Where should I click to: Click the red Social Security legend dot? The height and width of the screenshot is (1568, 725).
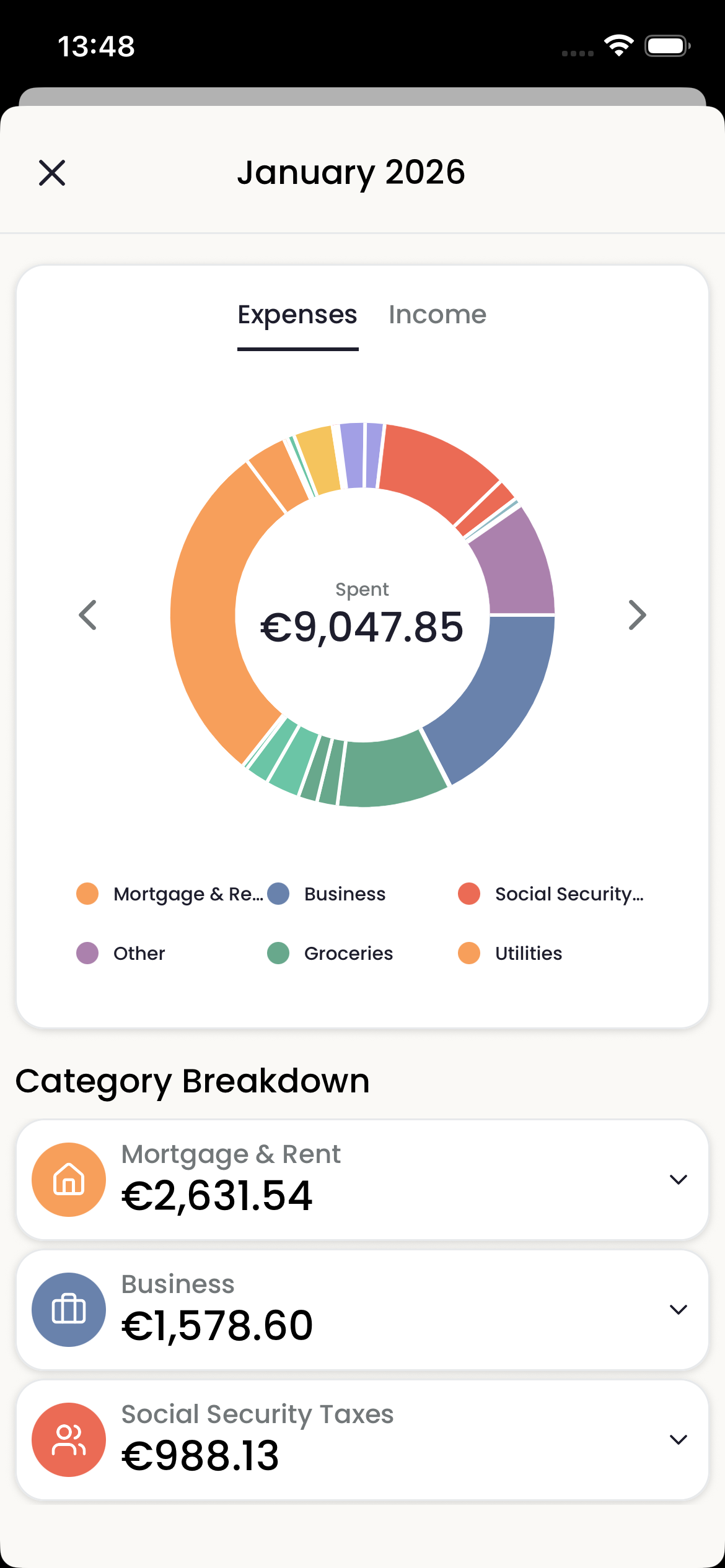point(469,894)
